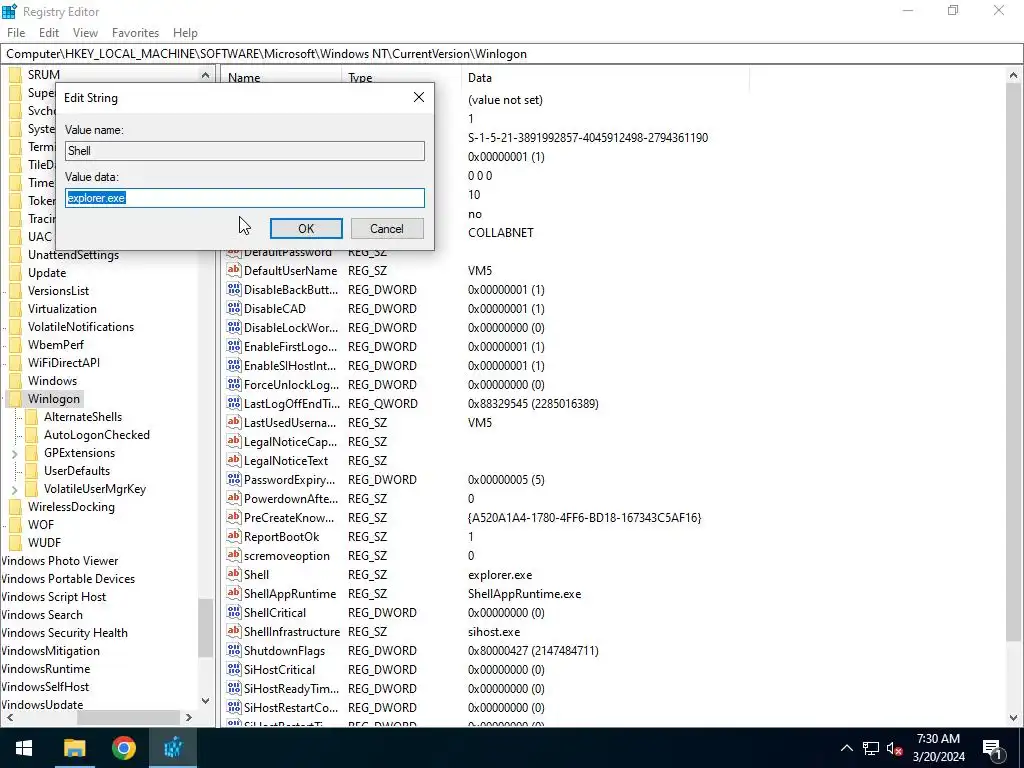Open the Windows Start menu
Screen dimensions: 1024x768
(24, 748)
